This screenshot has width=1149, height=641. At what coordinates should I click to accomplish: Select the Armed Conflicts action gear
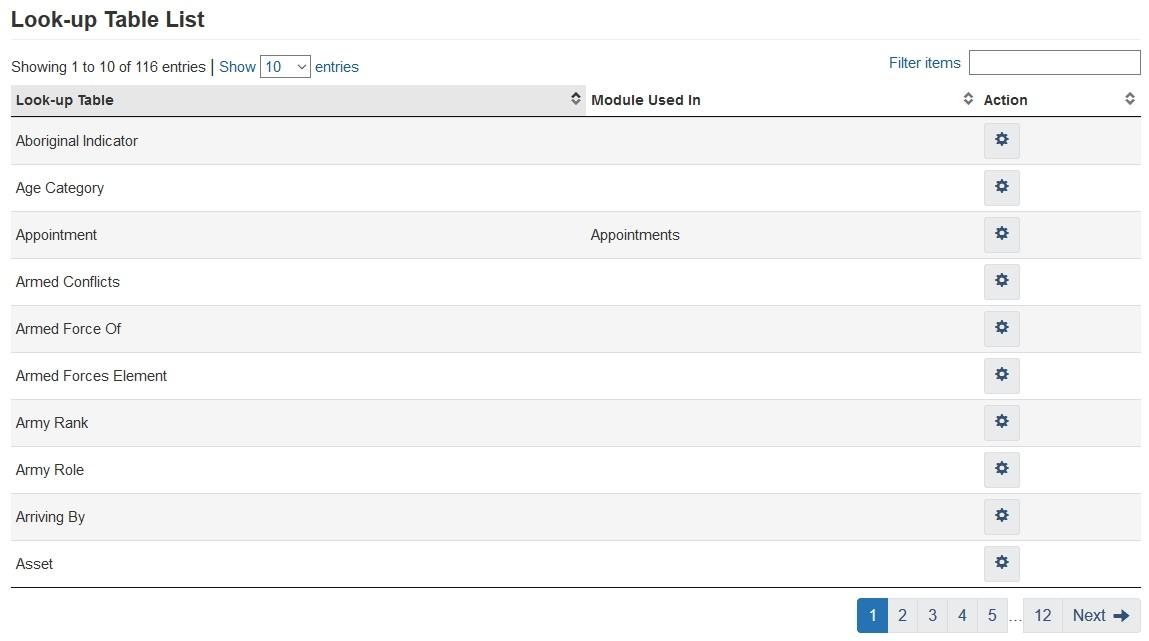1001,281
